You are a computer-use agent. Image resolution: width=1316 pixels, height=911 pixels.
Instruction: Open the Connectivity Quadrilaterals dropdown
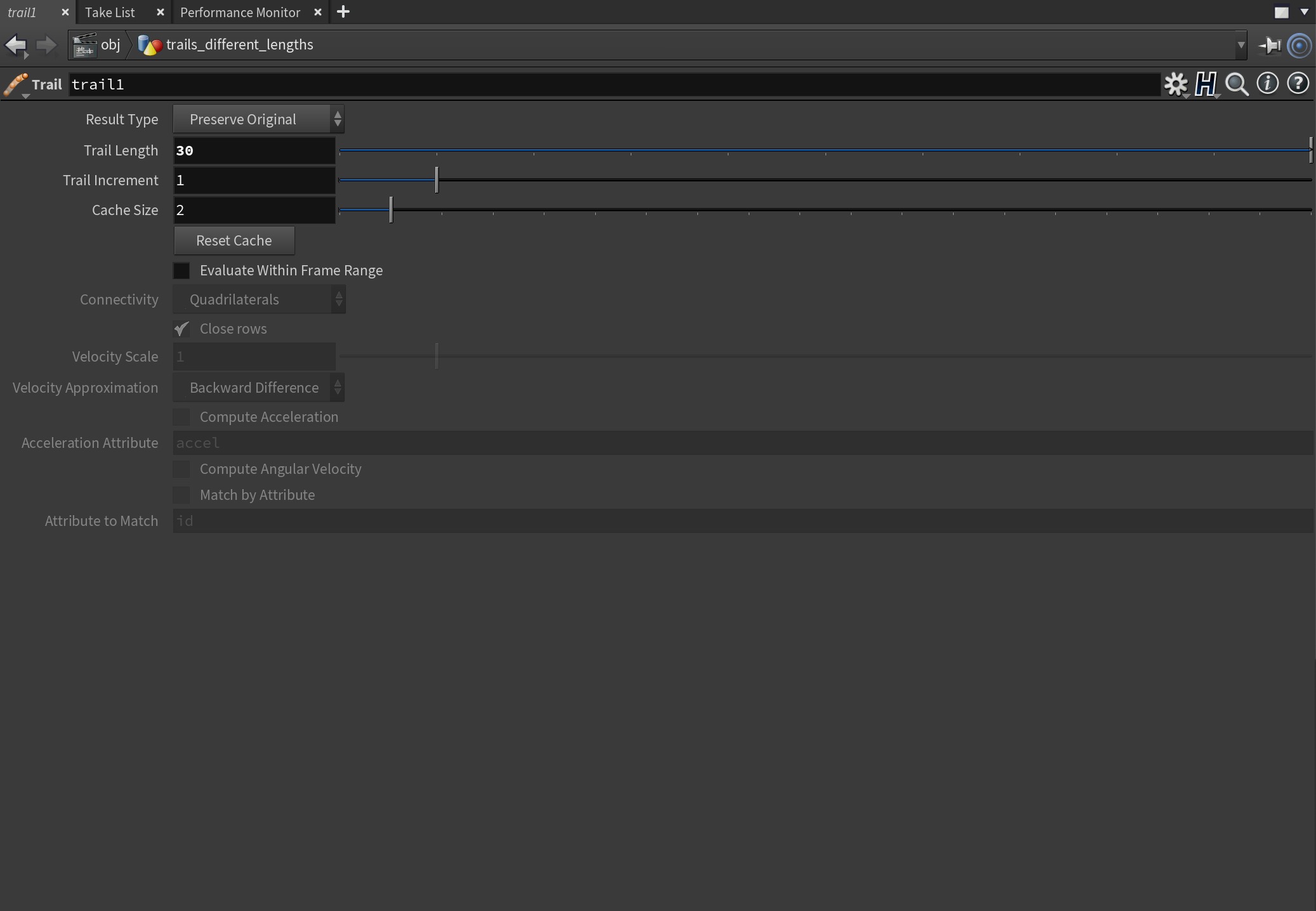(259, 299)
